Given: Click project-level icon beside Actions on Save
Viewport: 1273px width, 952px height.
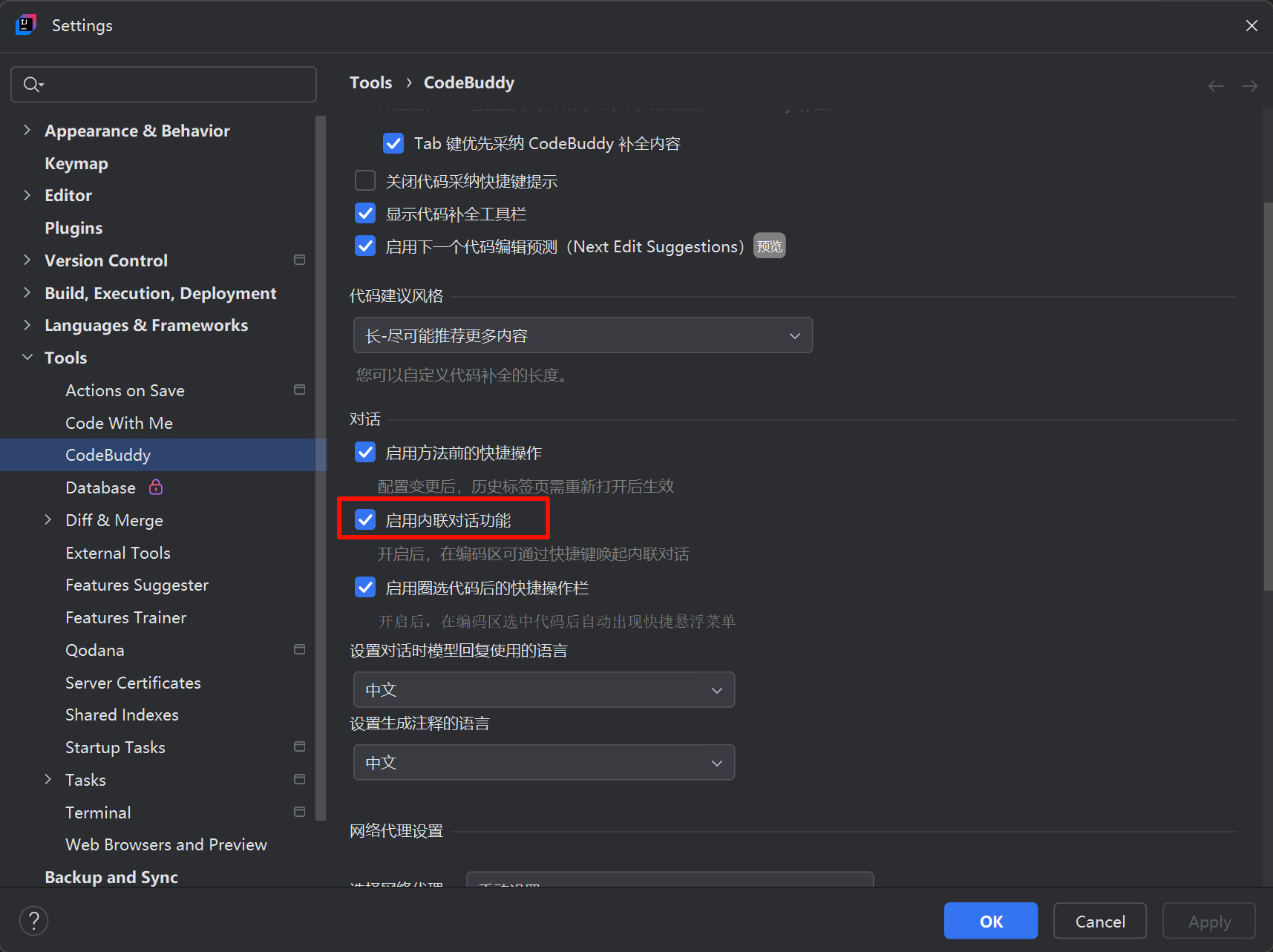Looking at the screenshot, I should (x=300, y=390).
